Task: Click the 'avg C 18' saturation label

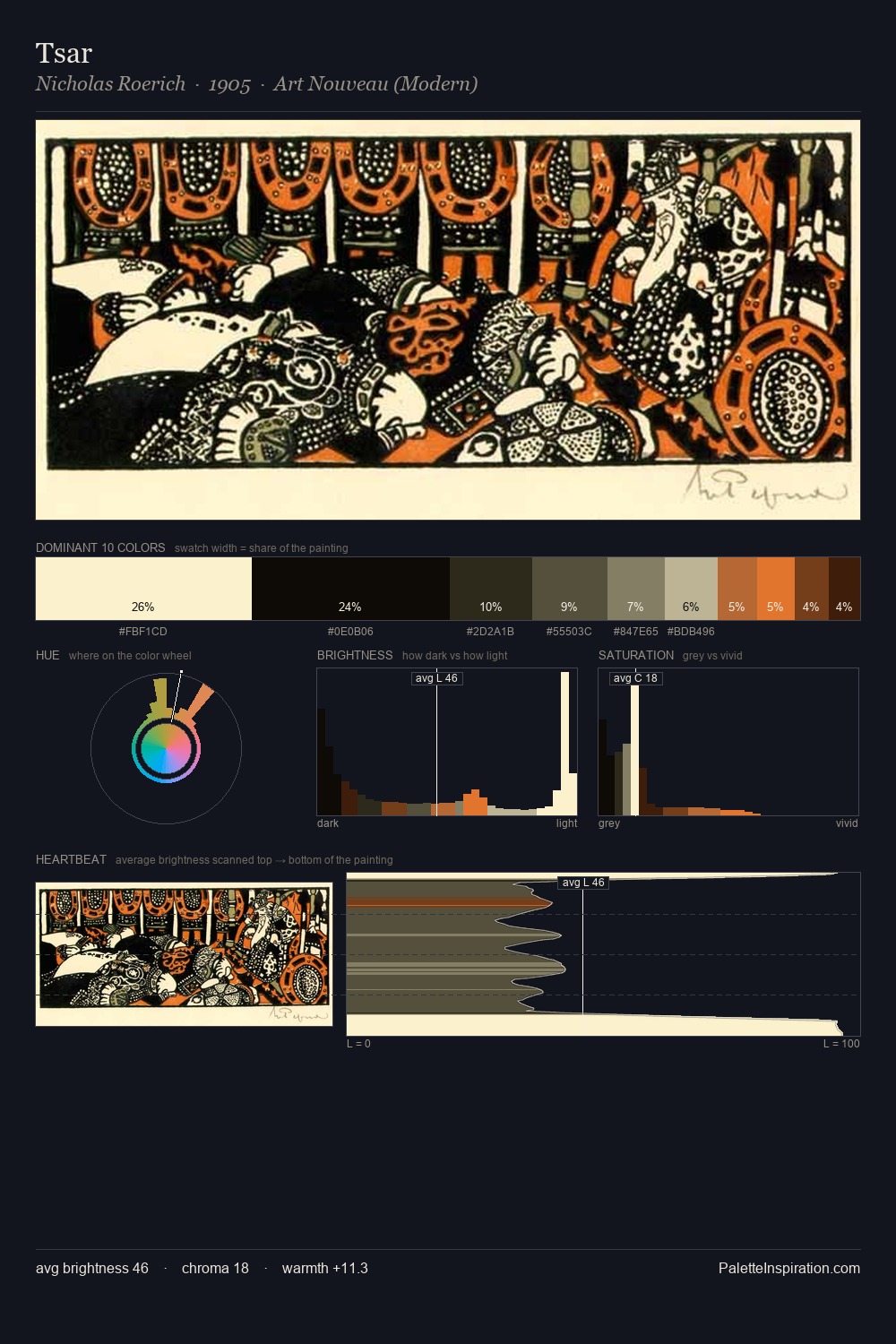Action: point(636,678)
